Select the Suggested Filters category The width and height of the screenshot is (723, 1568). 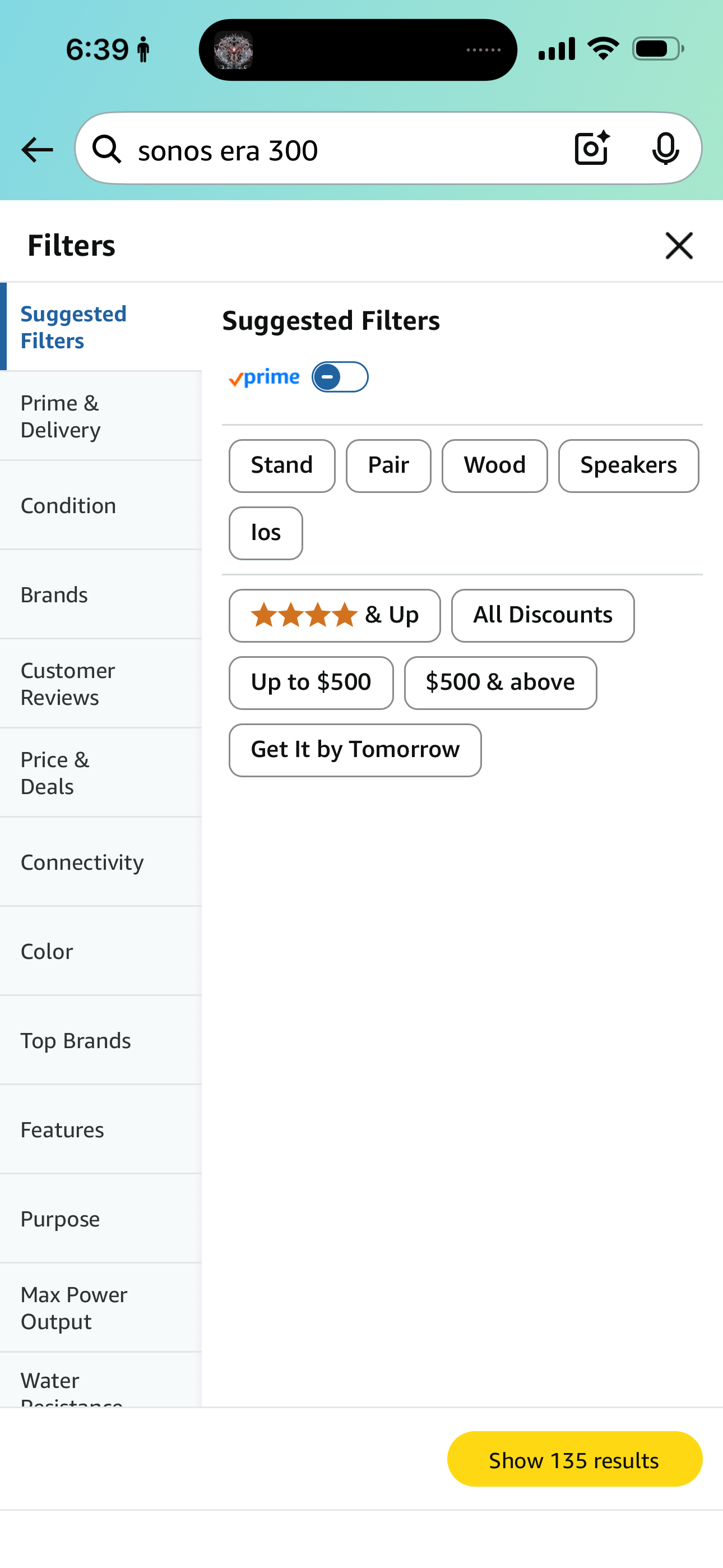tap(101, 328)
